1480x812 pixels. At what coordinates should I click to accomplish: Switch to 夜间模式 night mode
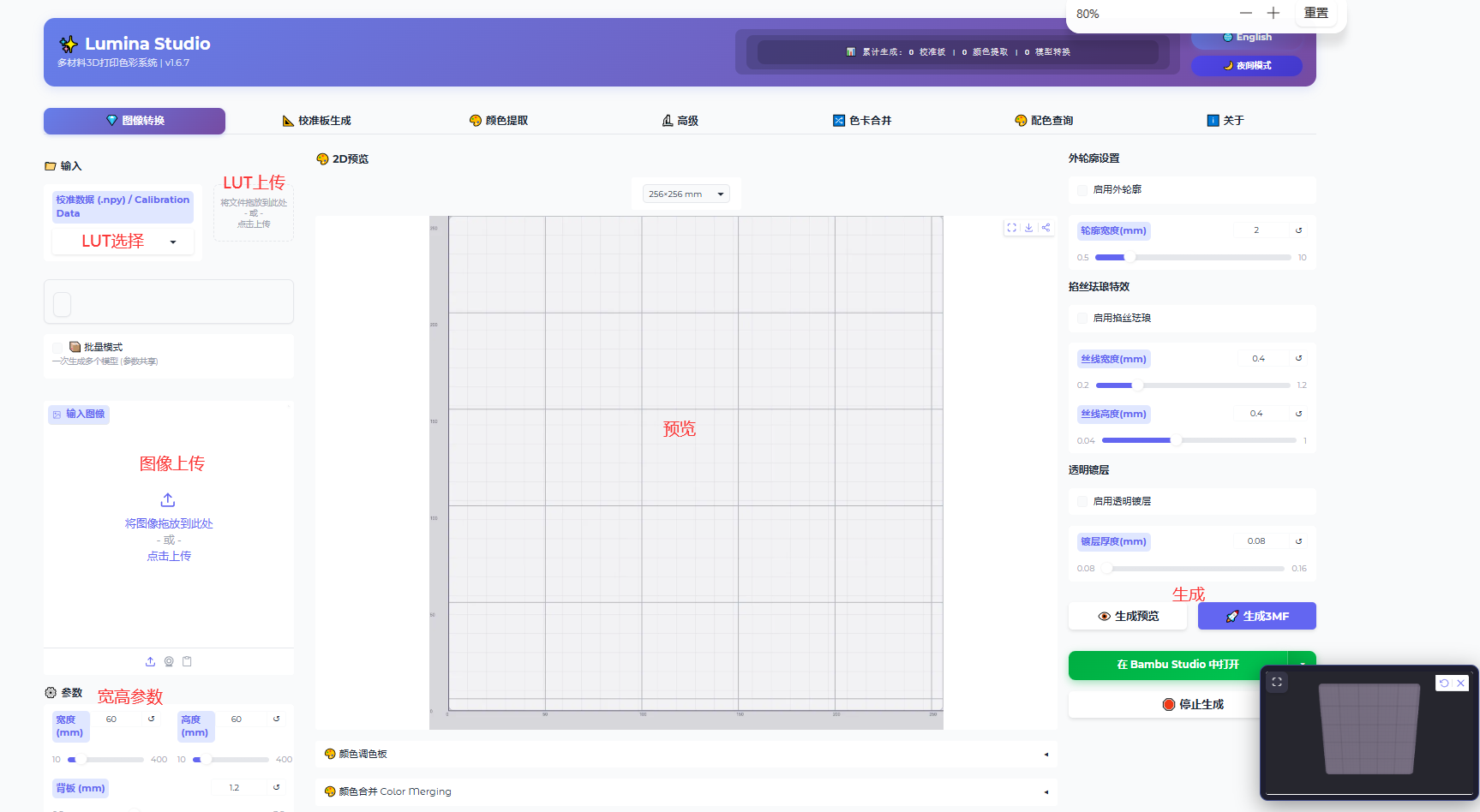click(x=1247, y=65)
